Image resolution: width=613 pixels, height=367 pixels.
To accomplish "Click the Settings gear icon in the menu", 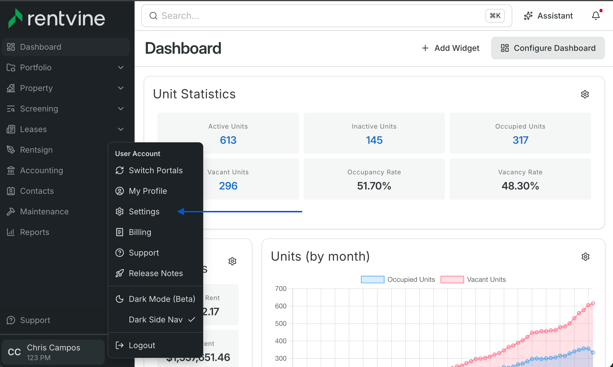I will click(x=120, y=211).
